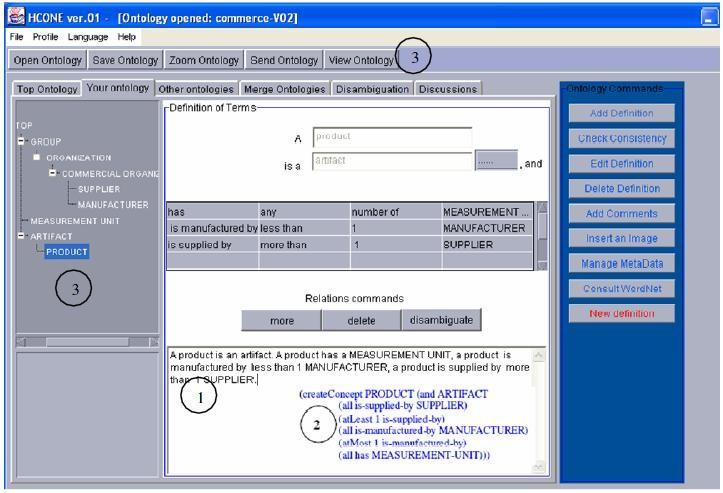Click Insert an Image button

622,238
